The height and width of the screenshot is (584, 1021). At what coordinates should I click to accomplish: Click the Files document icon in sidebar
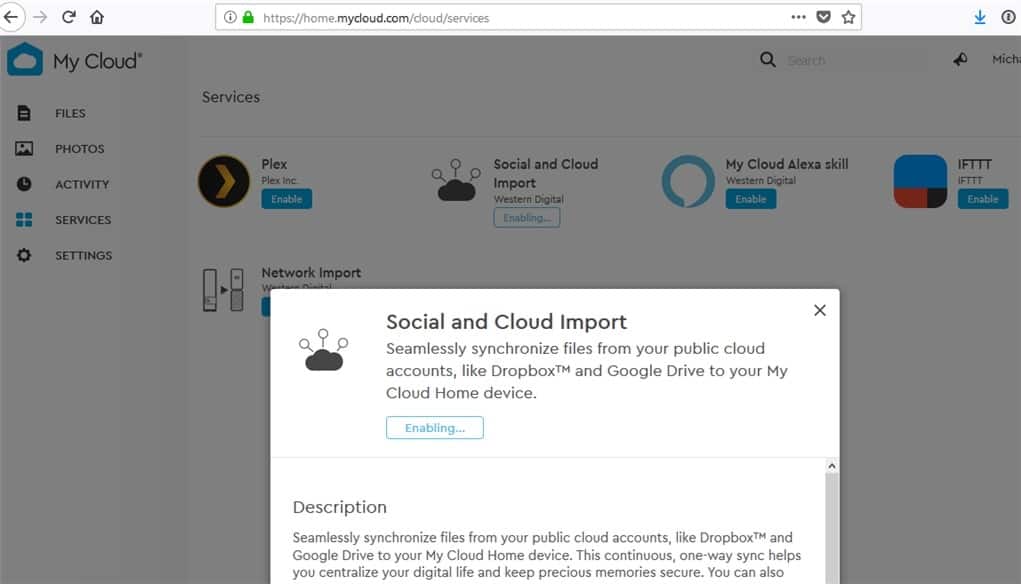coord(24,113)
